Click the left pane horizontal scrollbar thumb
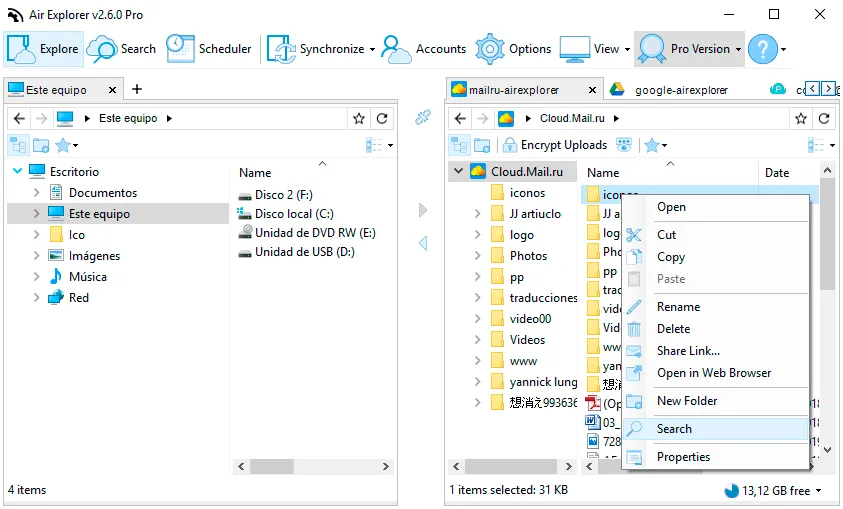Viewport: 843px width, 509px height. tap(272, 467)
